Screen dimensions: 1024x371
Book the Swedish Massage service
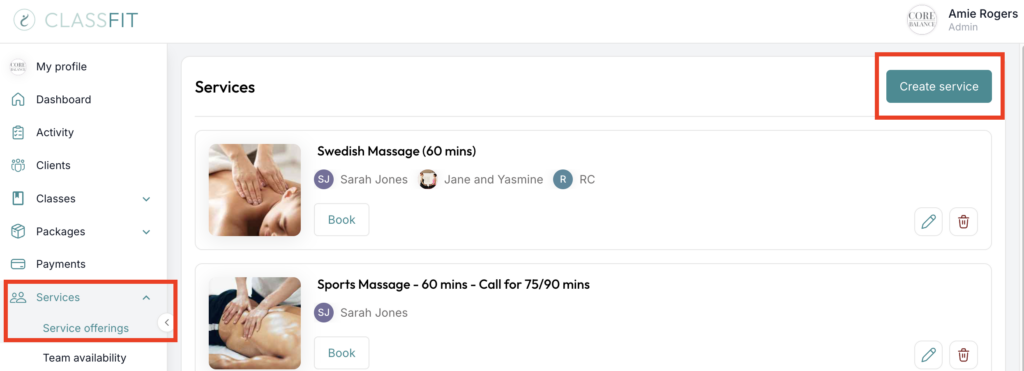click(x=342, y=219)
